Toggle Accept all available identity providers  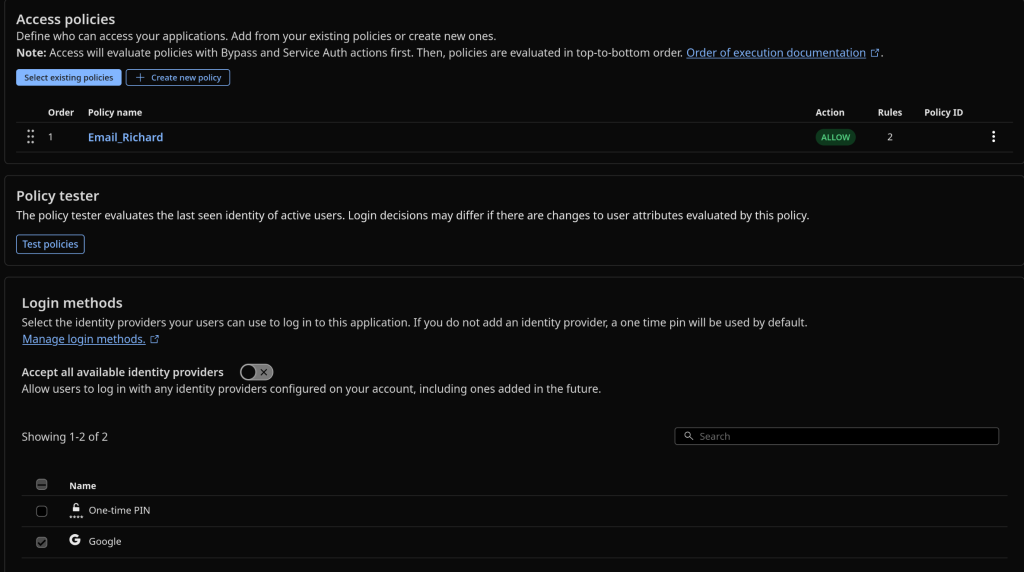257,372
